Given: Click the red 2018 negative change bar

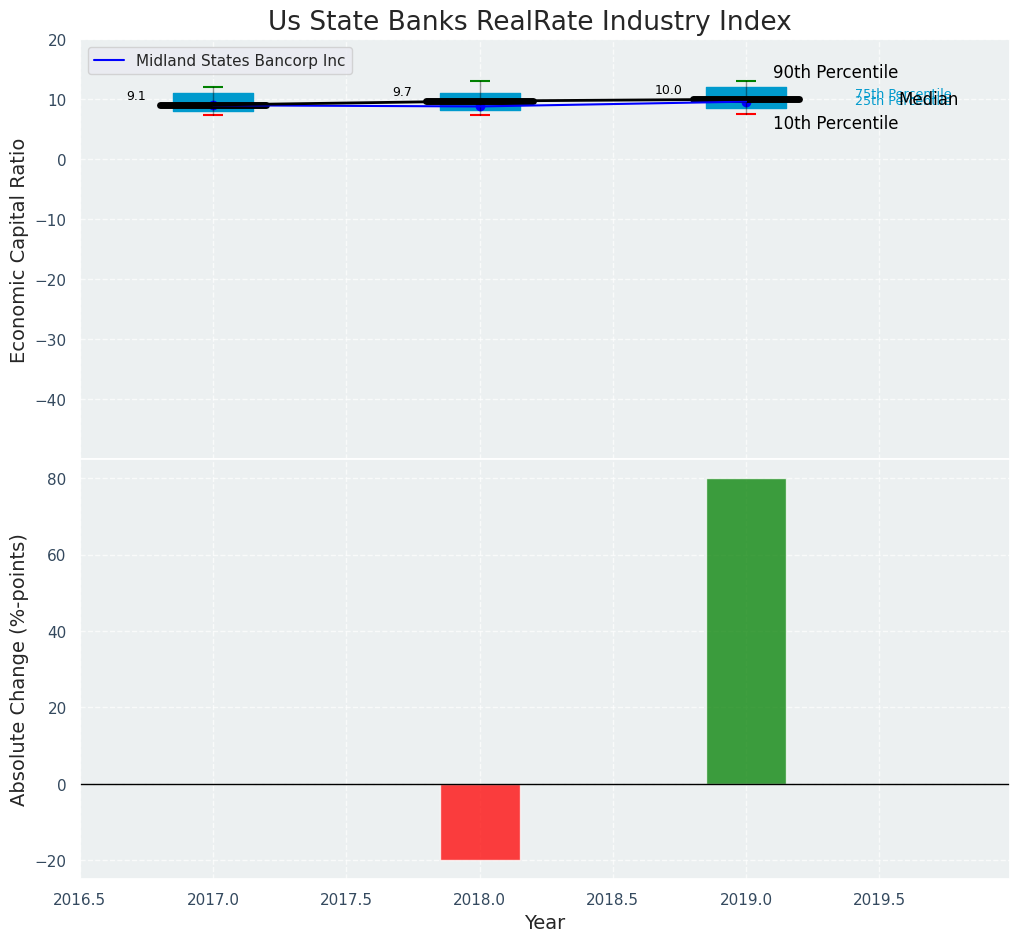Looking at the screenshot, I should pos(480,821).
